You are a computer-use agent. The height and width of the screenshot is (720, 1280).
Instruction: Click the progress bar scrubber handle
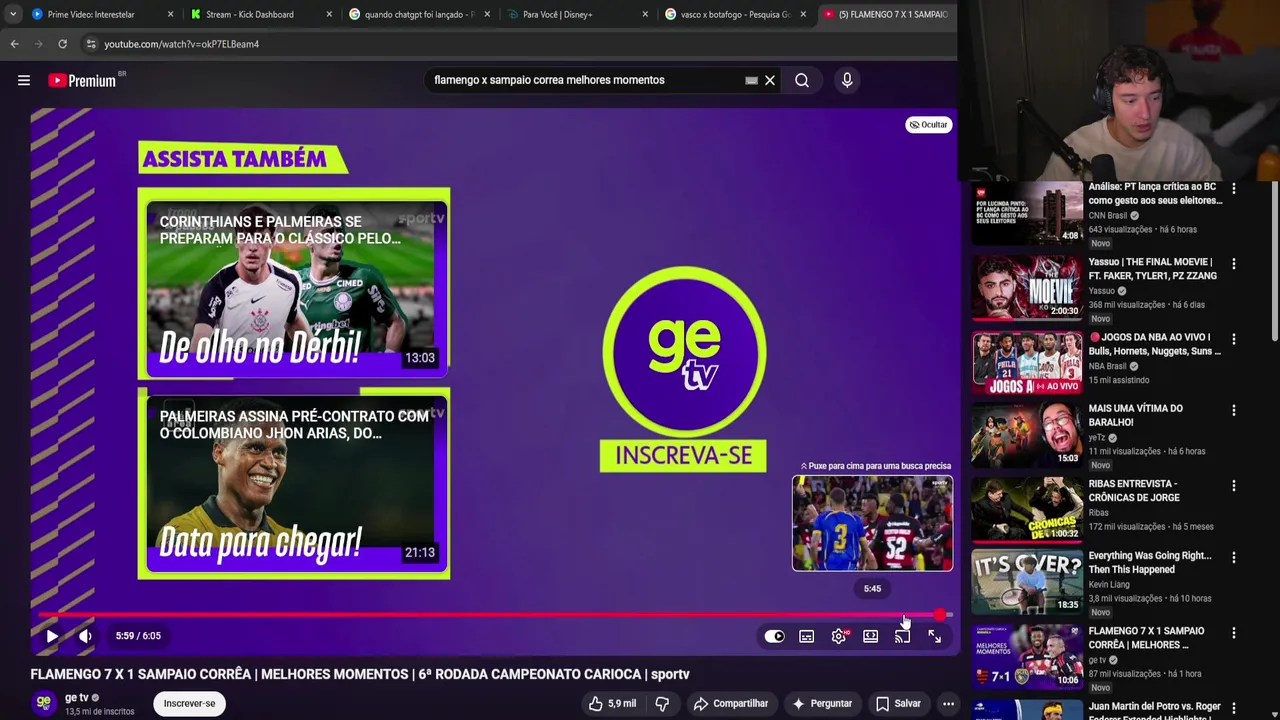[940, 615]
